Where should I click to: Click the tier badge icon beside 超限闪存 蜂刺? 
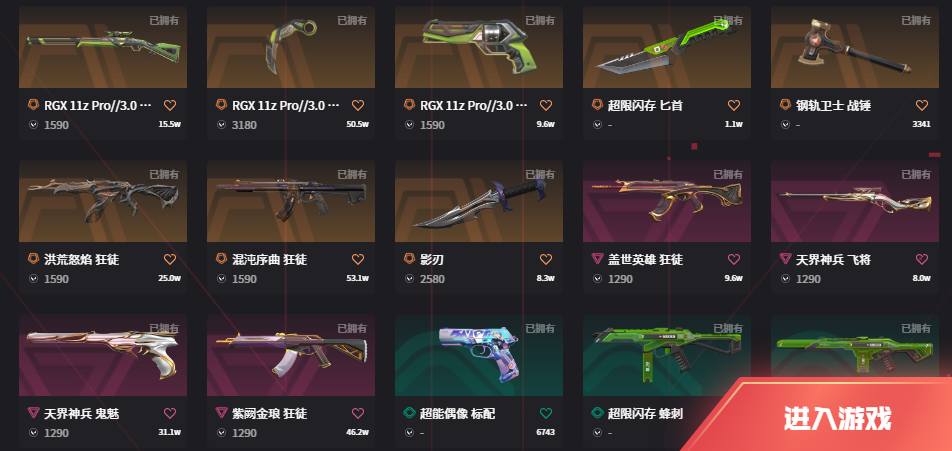[597, 413]
